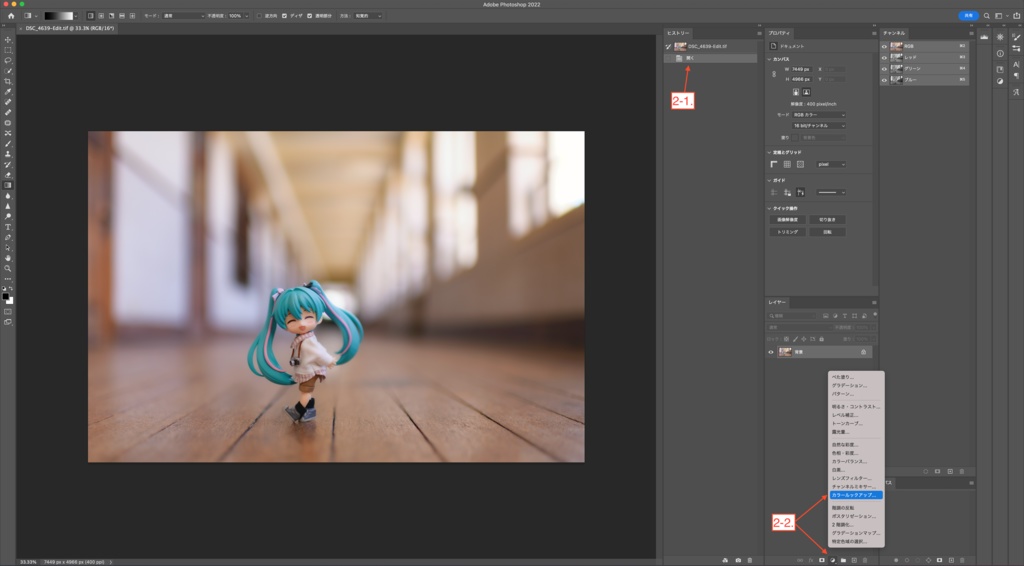Choose Brightness/Contrast in adjustment menu
Image resolution: width=1024 pixels, height=566 pixels.
(x=856, y=406)
